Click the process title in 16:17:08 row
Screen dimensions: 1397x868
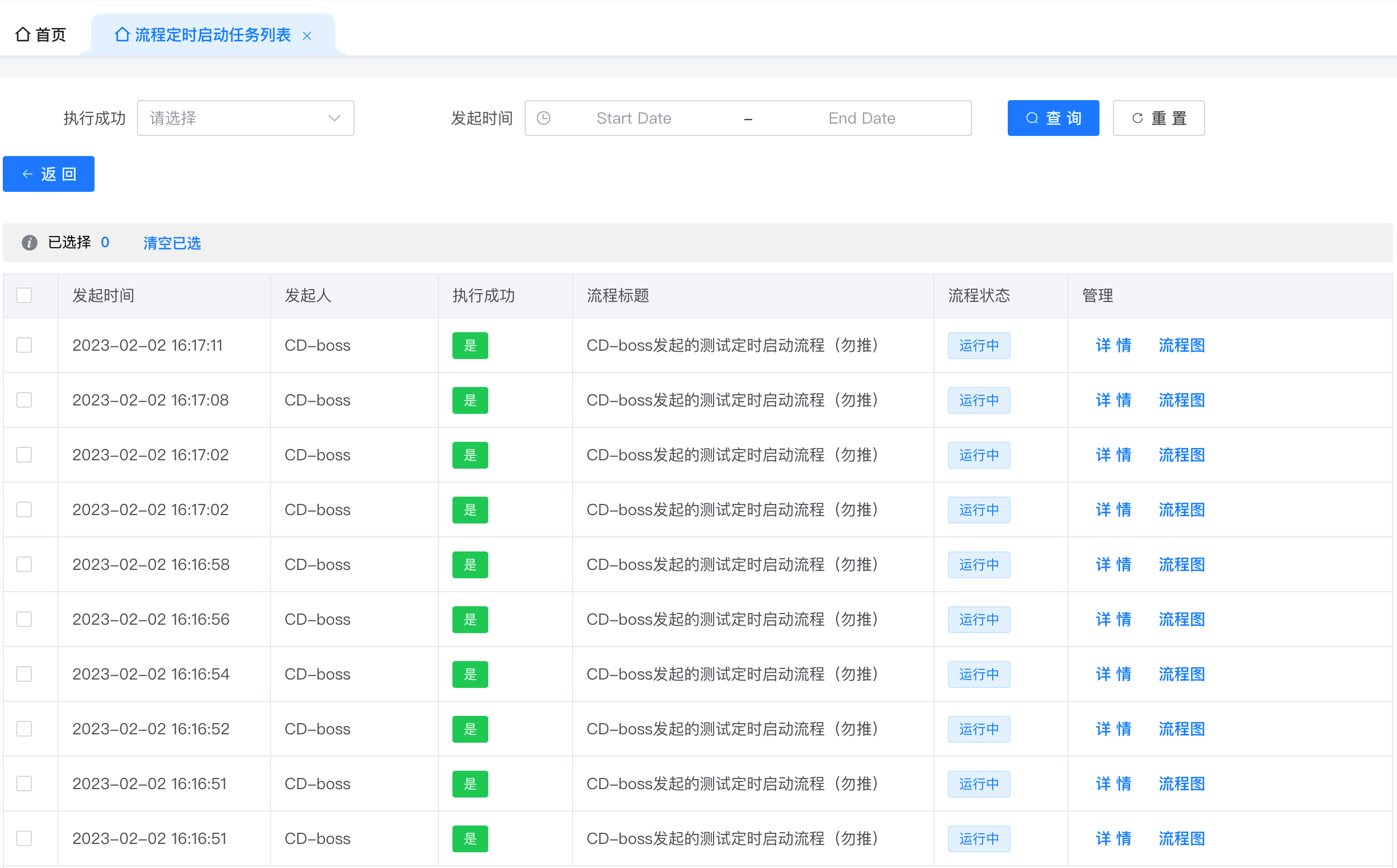tap(733, 400)
